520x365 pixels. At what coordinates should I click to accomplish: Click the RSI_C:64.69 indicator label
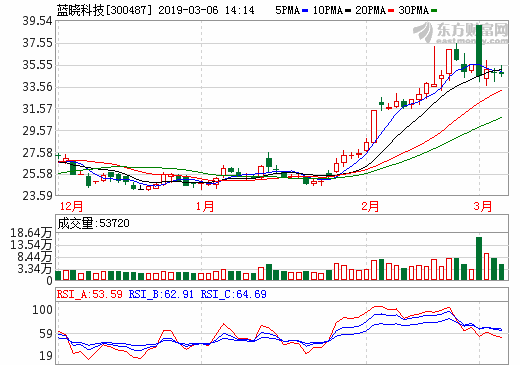[234, 294]
